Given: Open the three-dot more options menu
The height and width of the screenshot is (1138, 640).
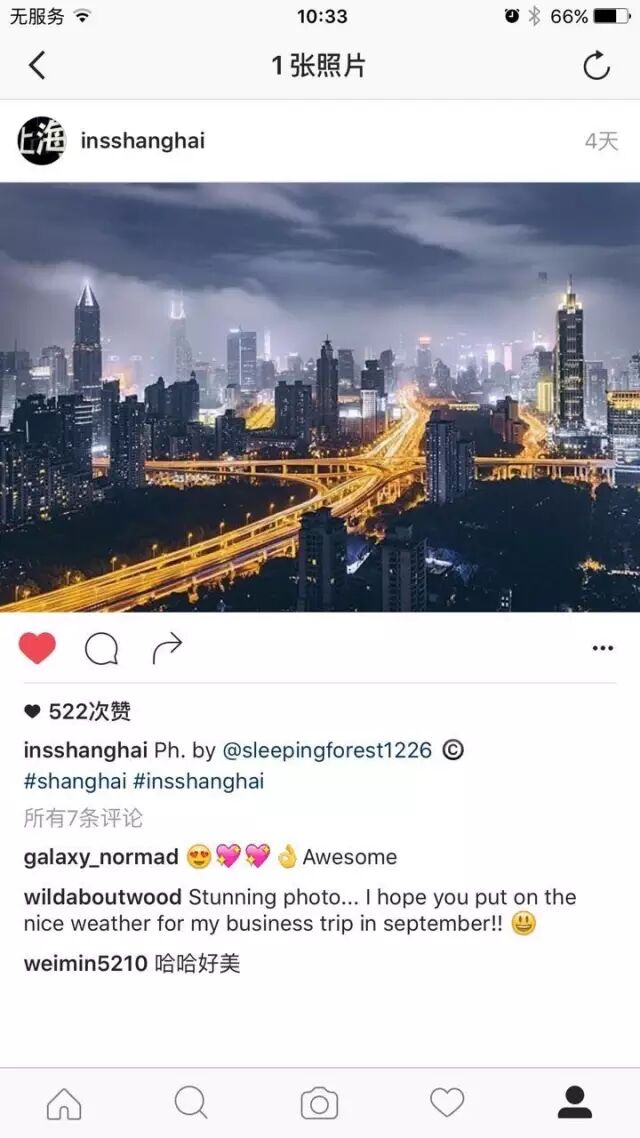Looking at the screenshot, I should [603, 648].
